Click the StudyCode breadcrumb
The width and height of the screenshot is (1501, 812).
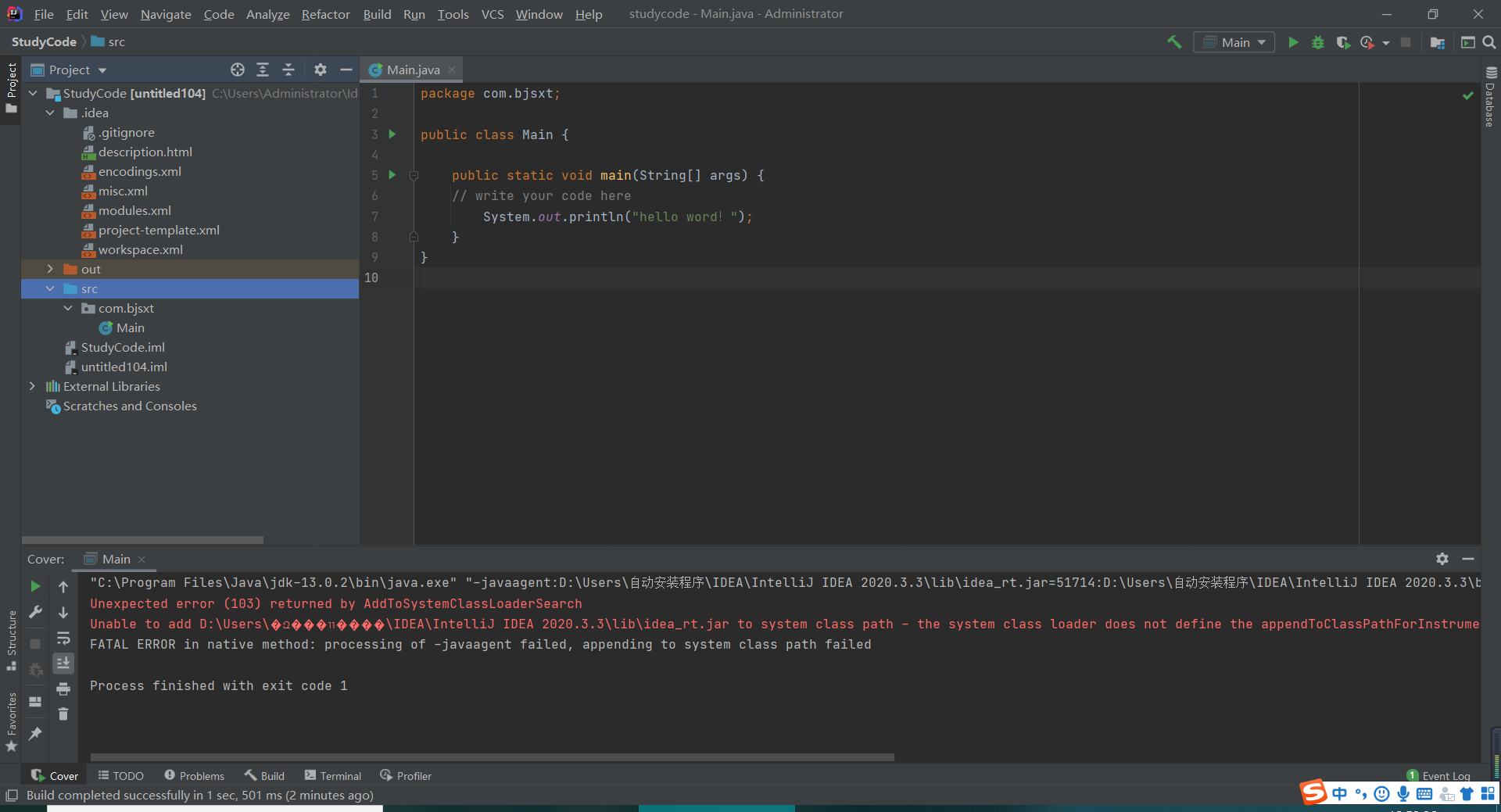[x=44, y=41]
